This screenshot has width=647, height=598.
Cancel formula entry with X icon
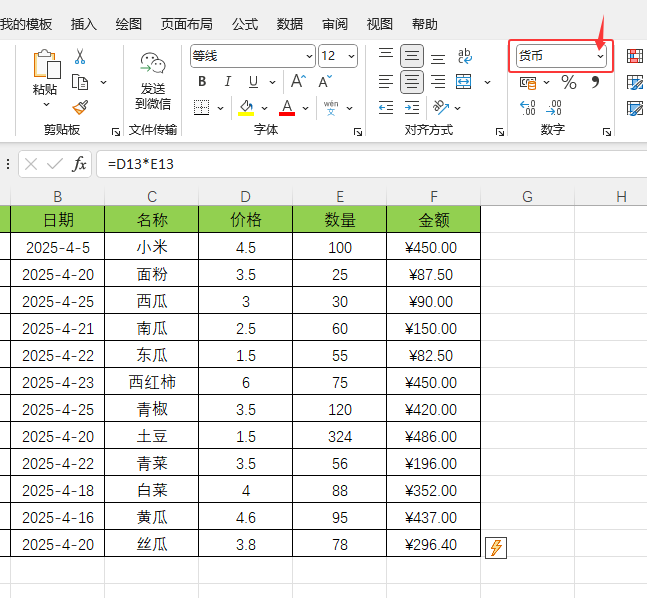pyautogui.click(x=31, y=164)
